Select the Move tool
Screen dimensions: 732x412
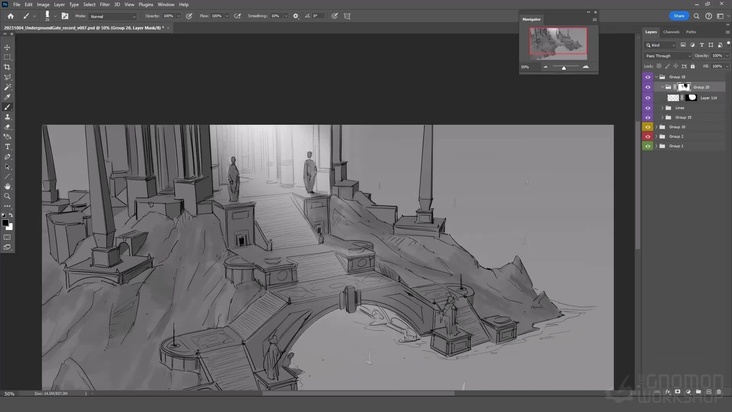click(x=7, y=47)
